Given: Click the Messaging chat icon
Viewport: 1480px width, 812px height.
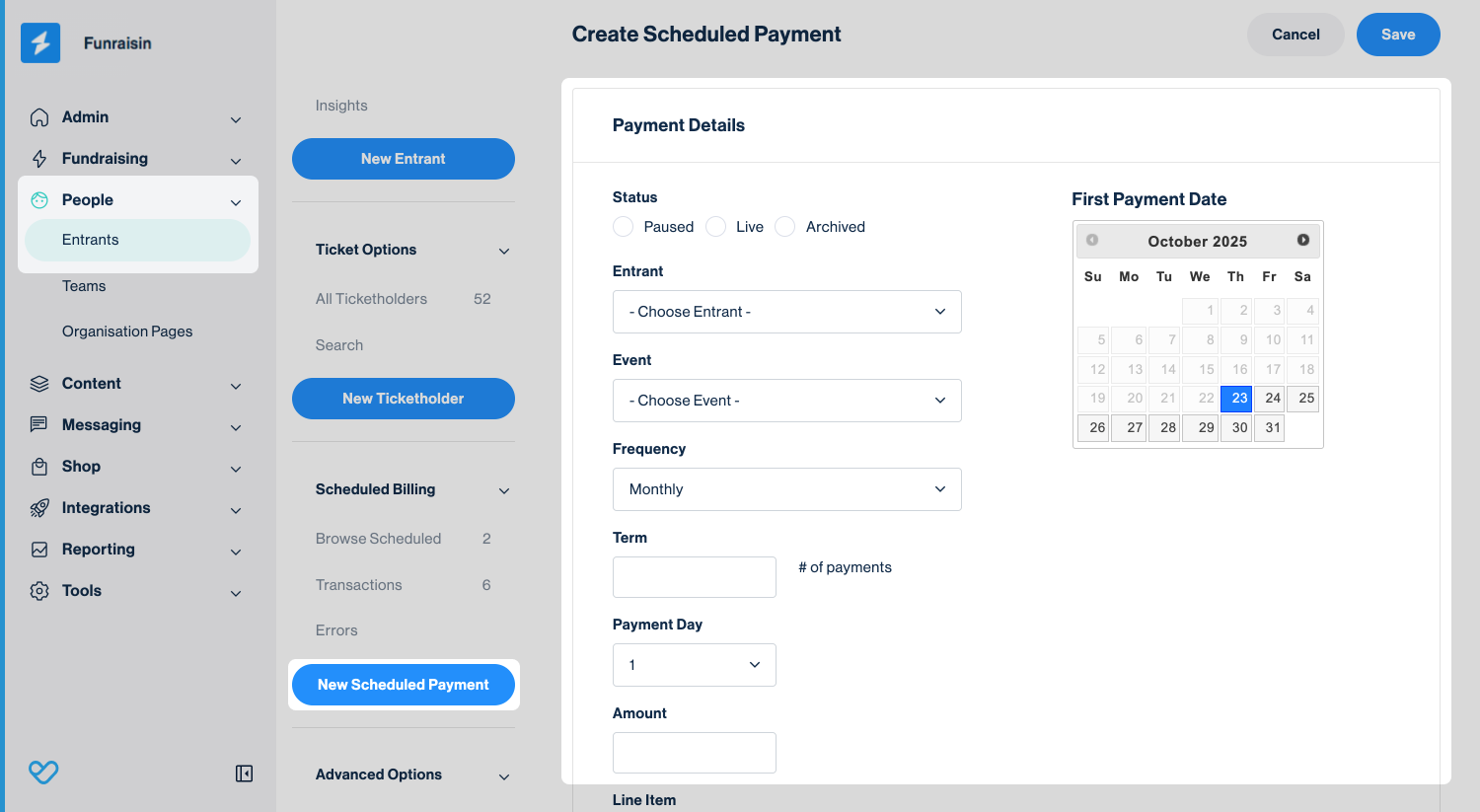Looking at the screenshot, I should (x=39, y=425).
